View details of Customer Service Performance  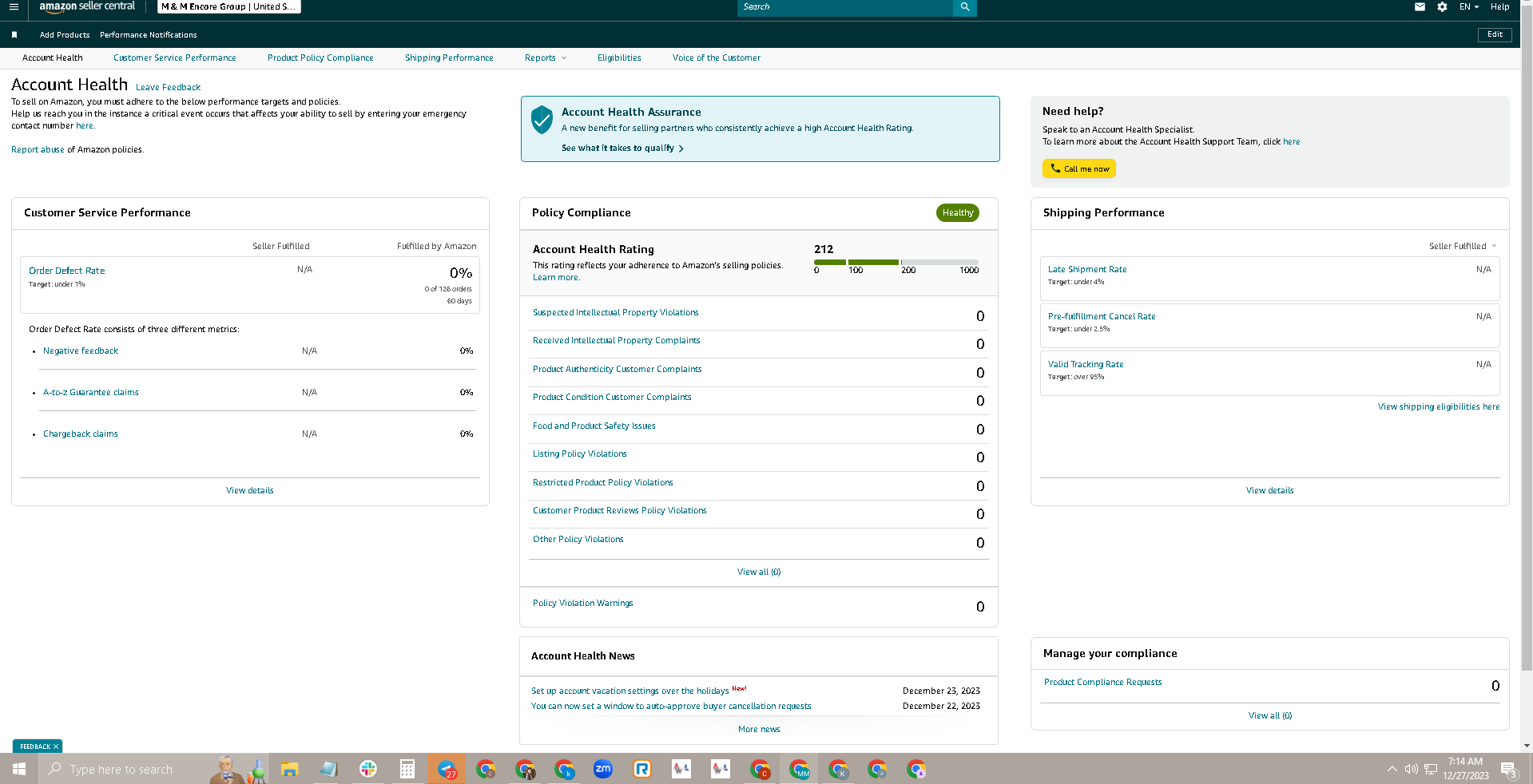[250, 491]
